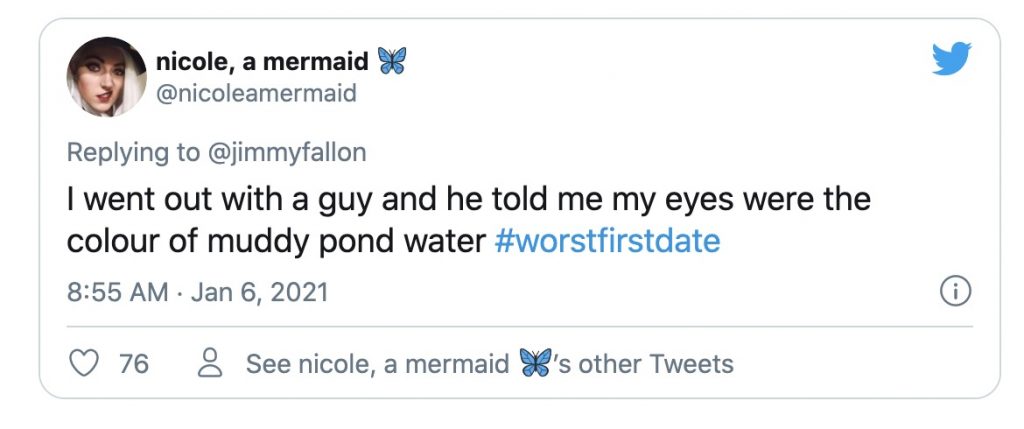Open the @nicoleamermaid handle
This screenshot has height=429, width=1024.
click(x=256, y=93)
